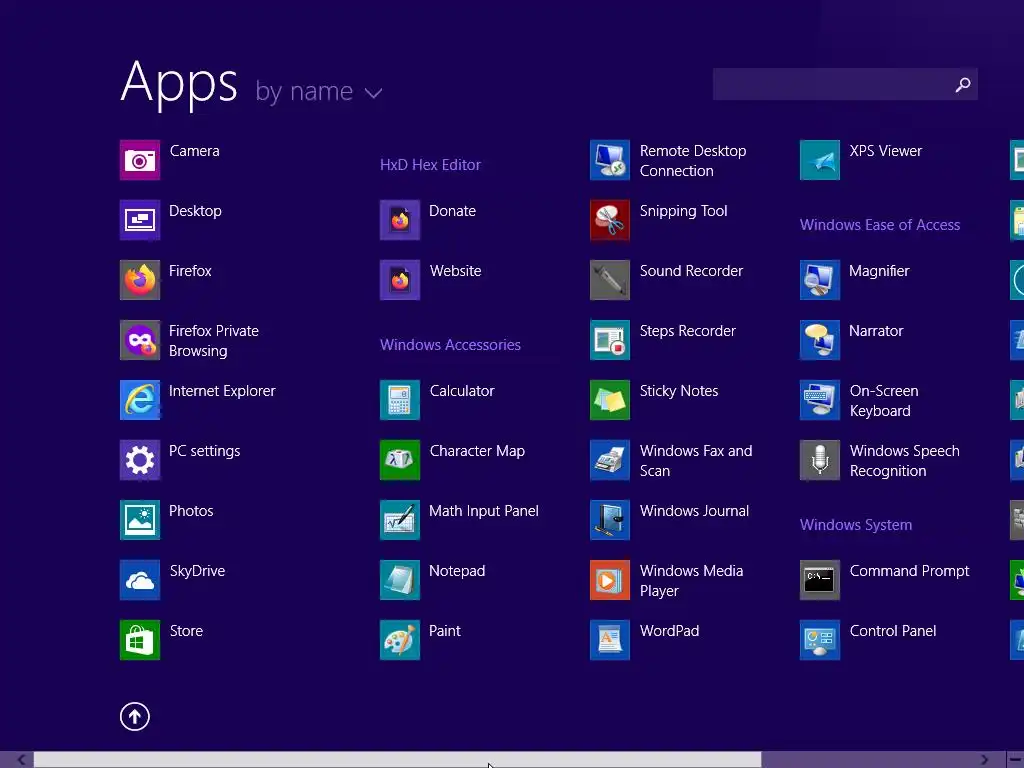Click the scrollbar right arrow

985,760
